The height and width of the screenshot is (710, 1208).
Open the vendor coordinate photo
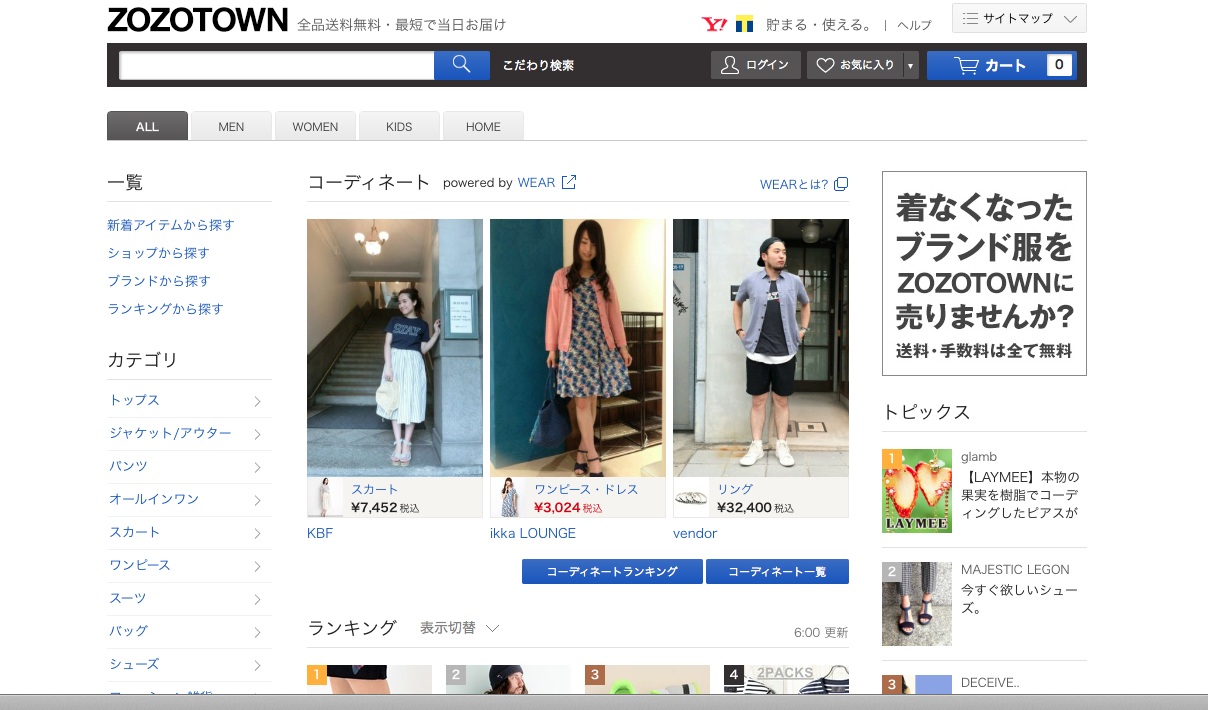coord(761,348)
